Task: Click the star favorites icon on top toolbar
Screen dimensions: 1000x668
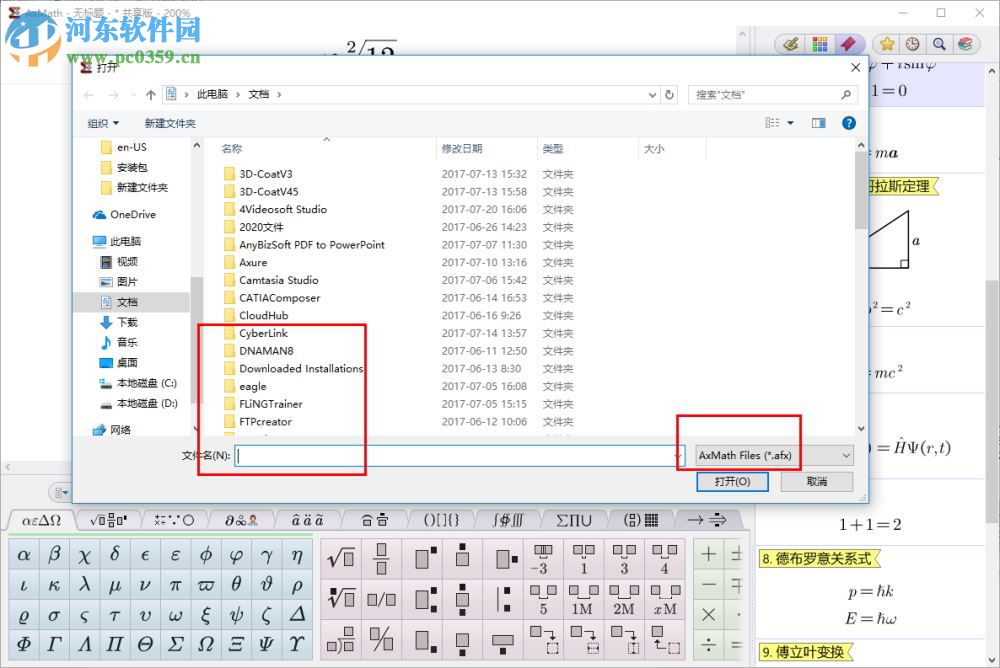Action: (887, 44)
